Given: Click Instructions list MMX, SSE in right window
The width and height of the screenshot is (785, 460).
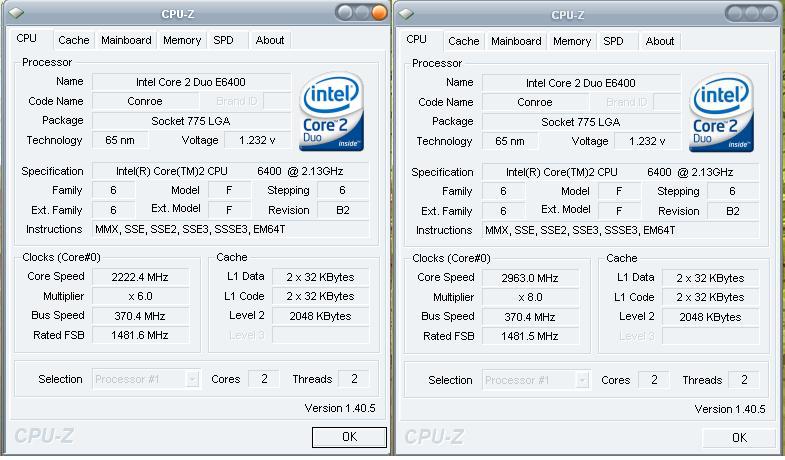Looking at the screenshot, I should point(620,230).
